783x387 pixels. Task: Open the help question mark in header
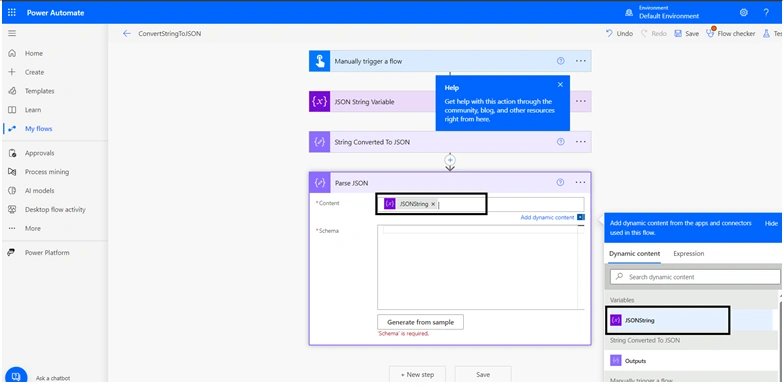(766, 13)
